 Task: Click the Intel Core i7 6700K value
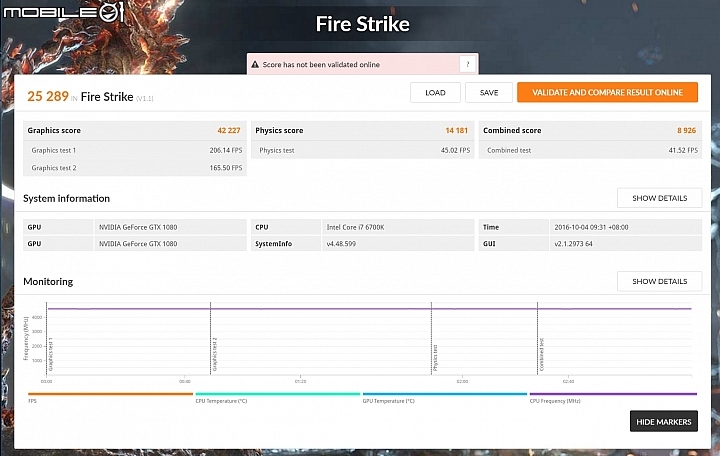355,227
